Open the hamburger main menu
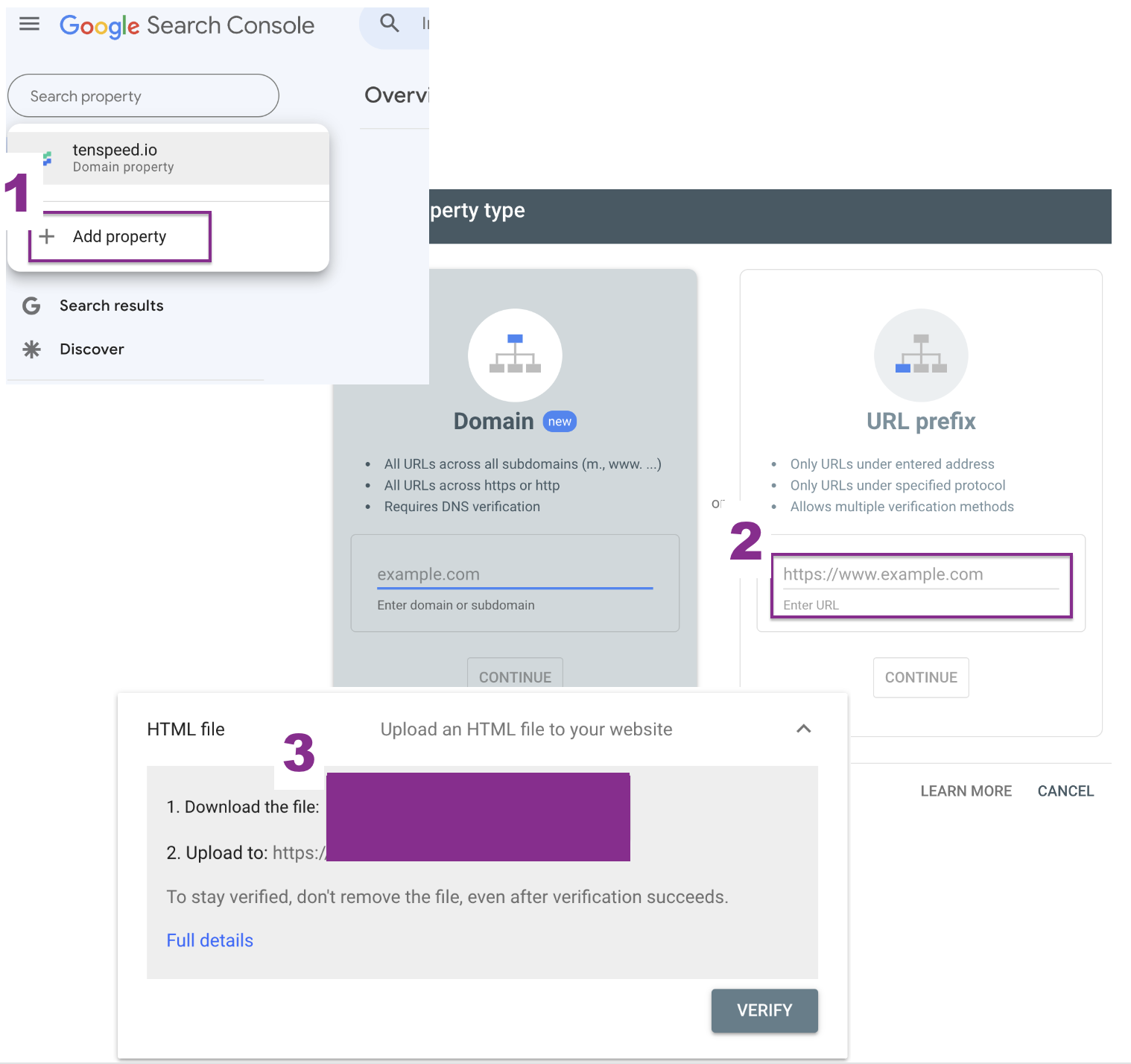This screenshot has width=1131, height=1064. [x=29, y=25]
